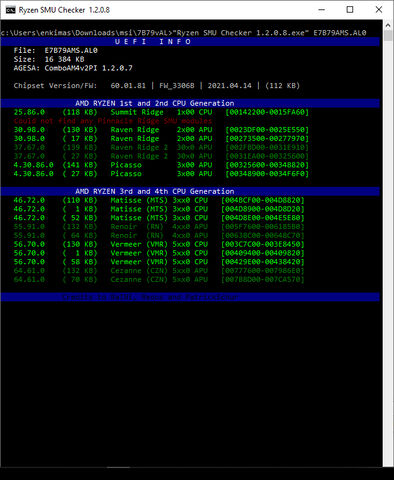Click the Matisse (110 KB) row
The image size is (394, 480).
coord(159,200)
